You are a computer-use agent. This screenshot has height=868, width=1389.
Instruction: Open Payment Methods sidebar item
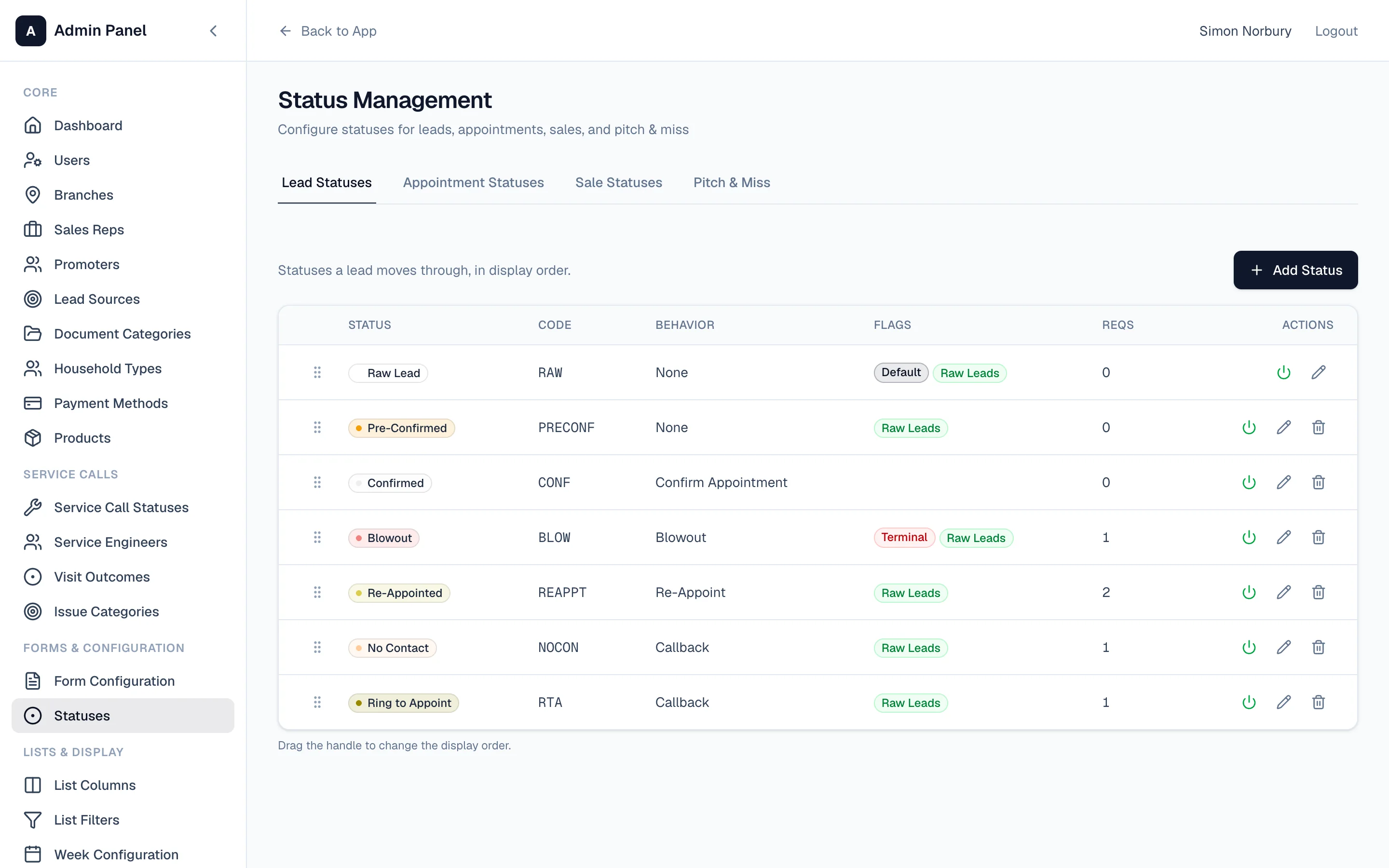pyautogui.click(x=123, y=404)
